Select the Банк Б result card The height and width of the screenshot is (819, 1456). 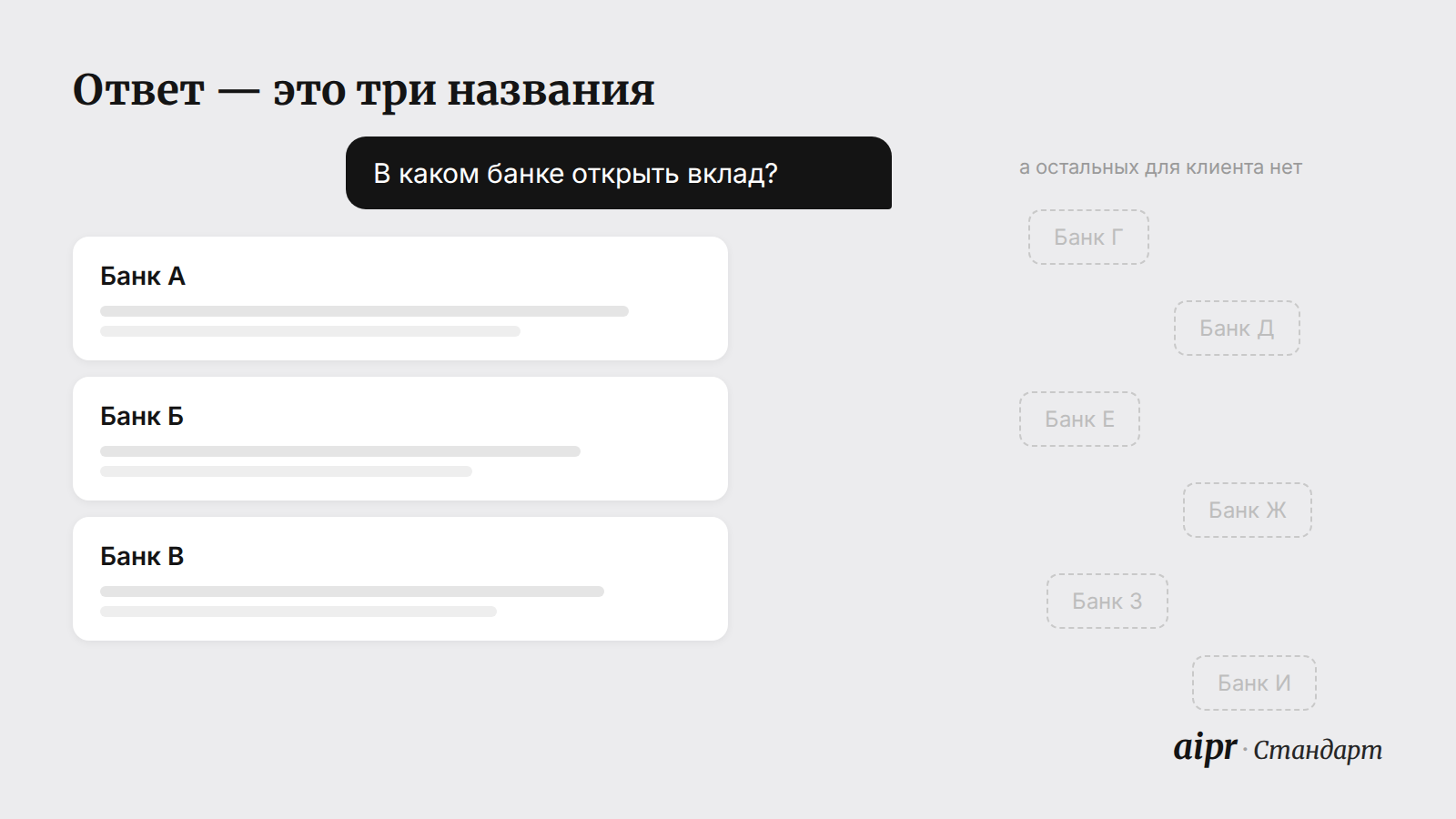[400, 439]
